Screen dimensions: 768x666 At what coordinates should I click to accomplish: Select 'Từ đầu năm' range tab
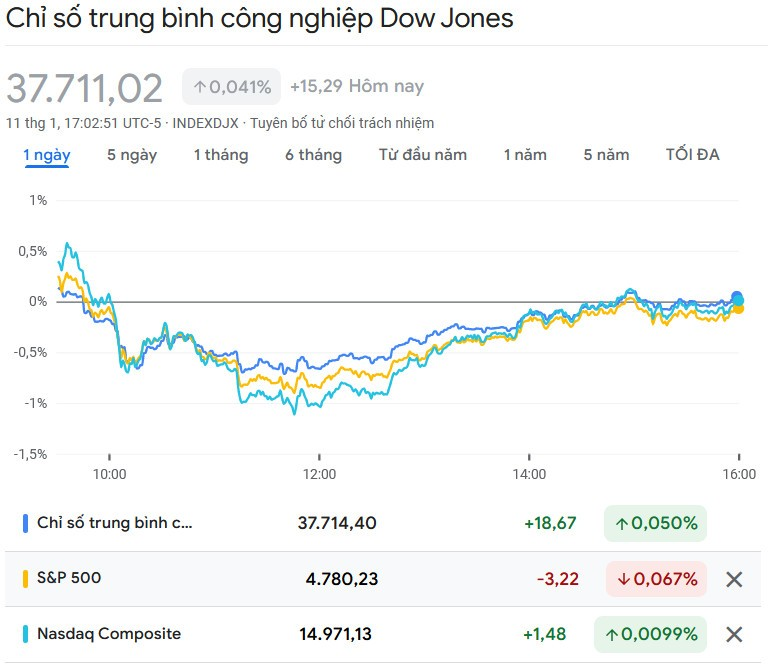pos(423,155)
